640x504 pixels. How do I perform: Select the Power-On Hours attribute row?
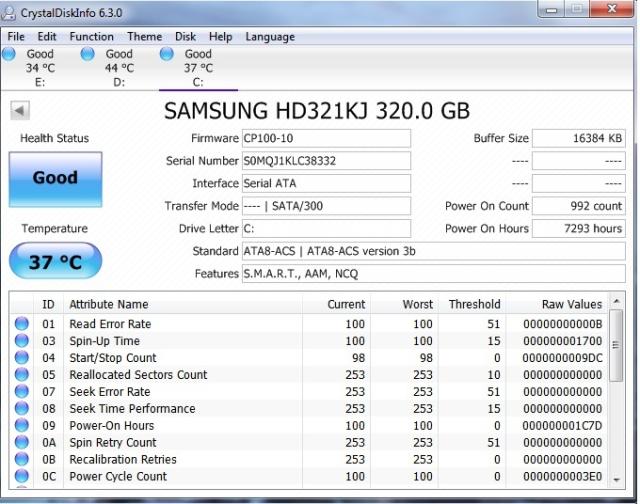[309, 425]
